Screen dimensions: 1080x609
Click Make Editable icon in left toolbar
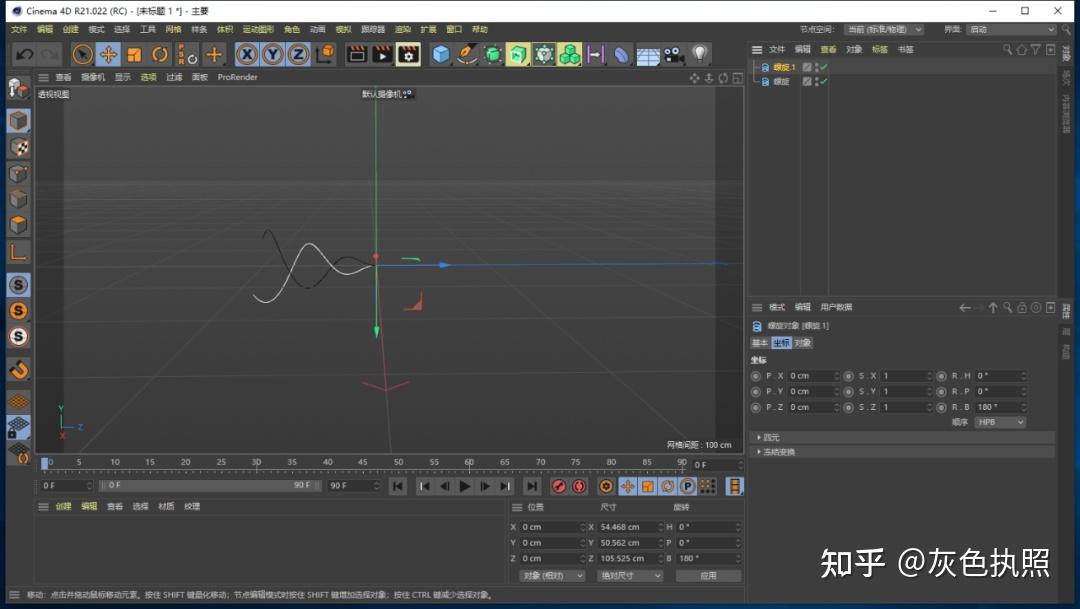pyautogui.click(x=19, y=88)
